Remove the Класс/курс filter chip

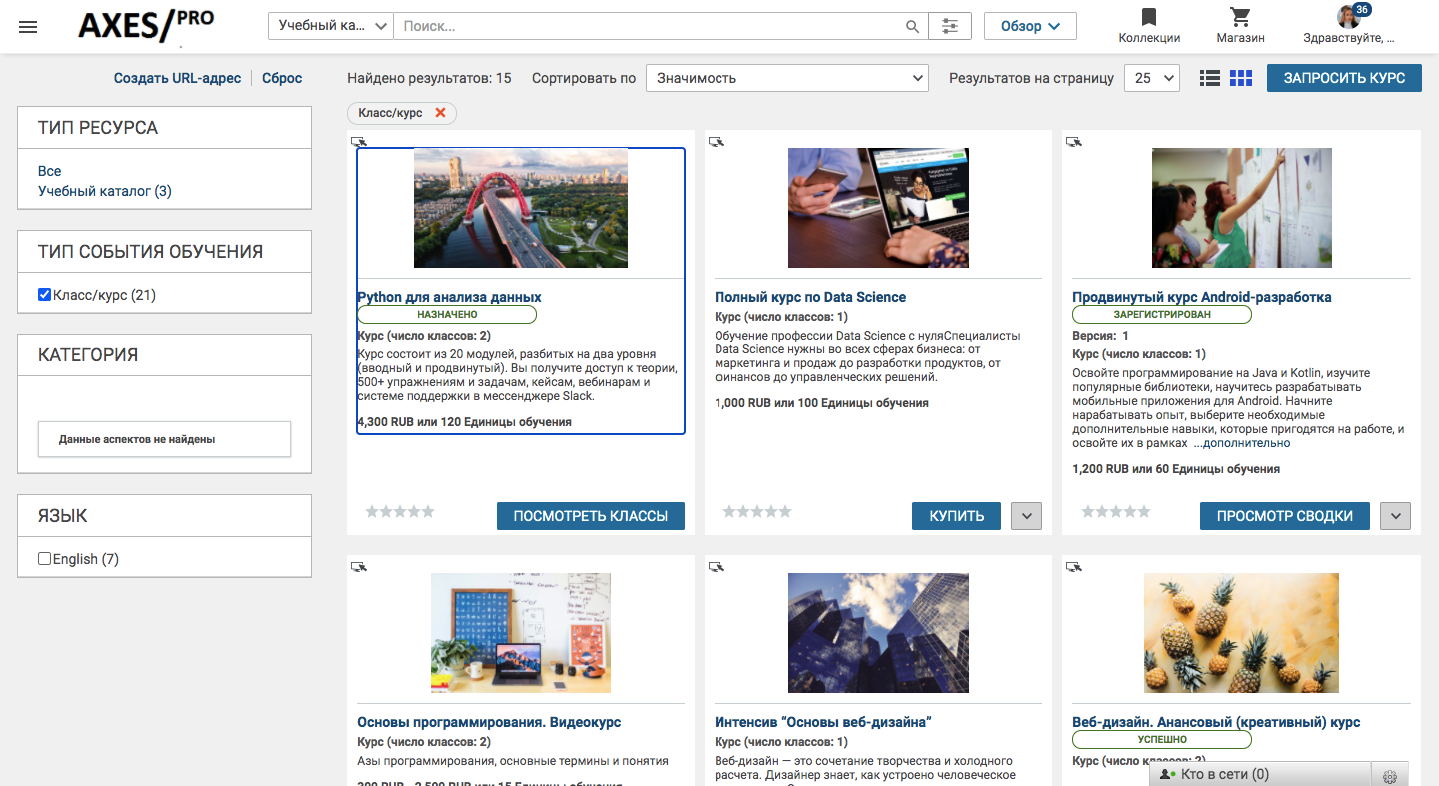[440, 113]
